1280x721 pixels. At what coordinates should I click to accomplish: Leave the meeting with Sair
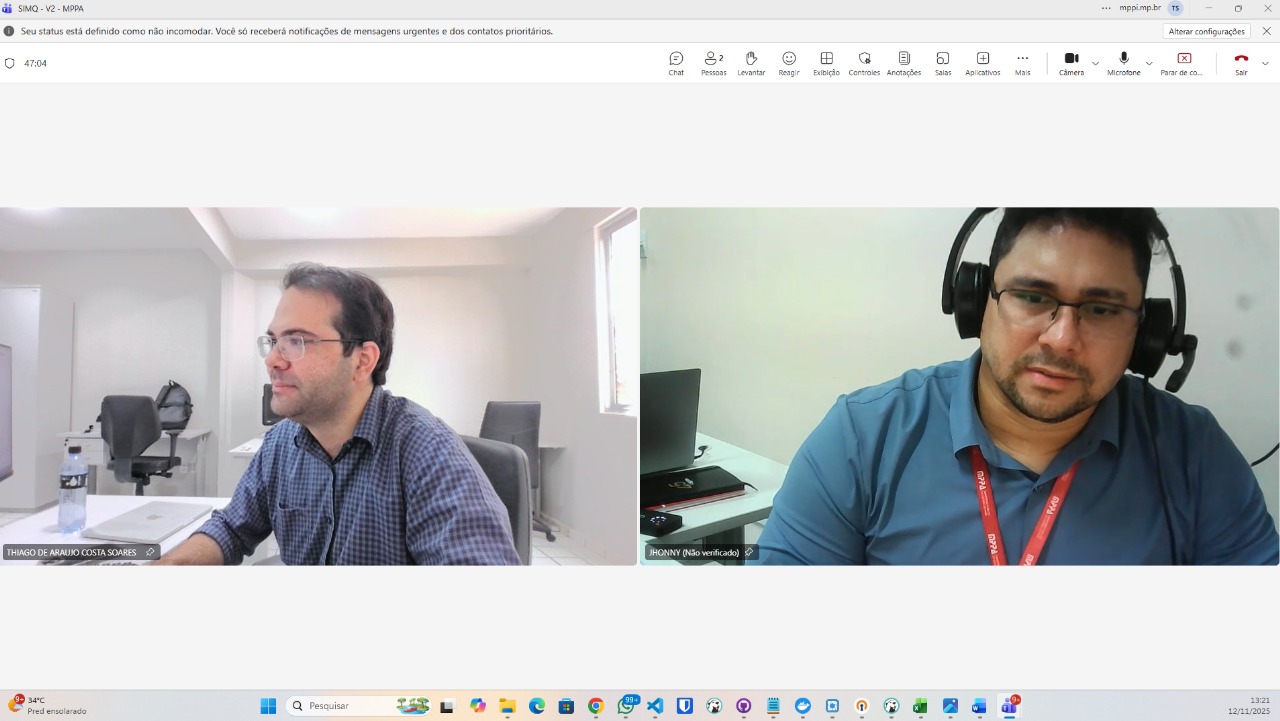click(1241, 63)
